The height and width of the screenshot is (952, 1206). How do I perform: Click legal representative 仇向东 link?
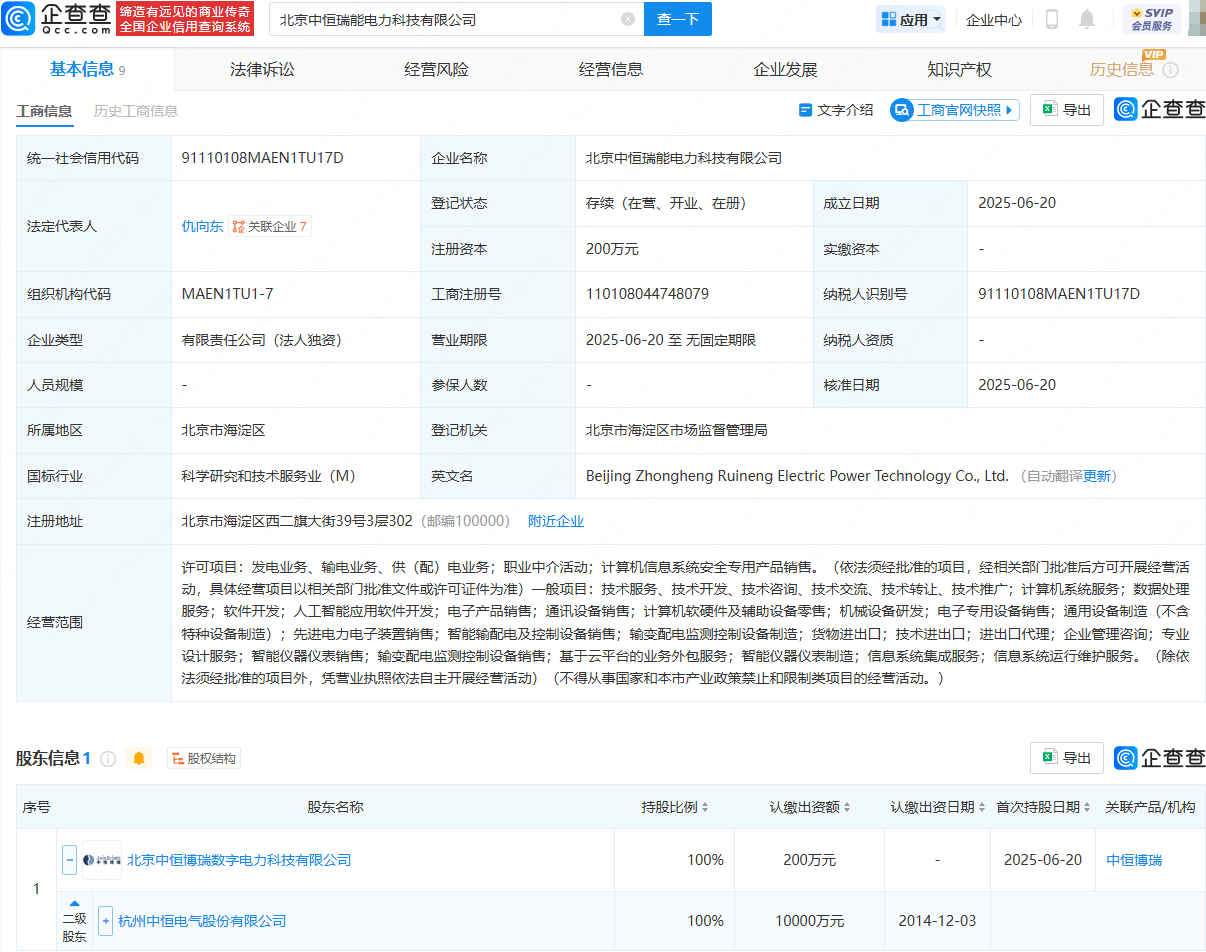(202, 226)
